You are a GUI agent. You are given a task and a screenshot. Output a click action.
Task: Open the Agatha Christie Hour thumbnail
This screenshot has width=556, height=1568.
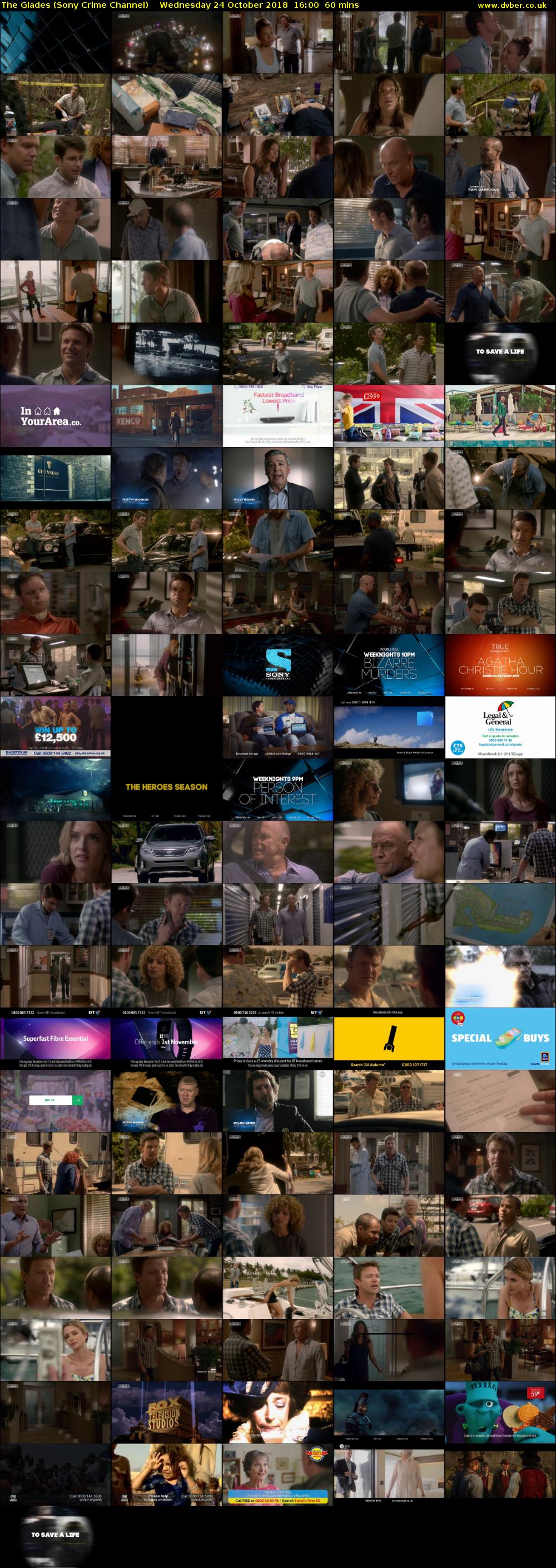[500, 664]
